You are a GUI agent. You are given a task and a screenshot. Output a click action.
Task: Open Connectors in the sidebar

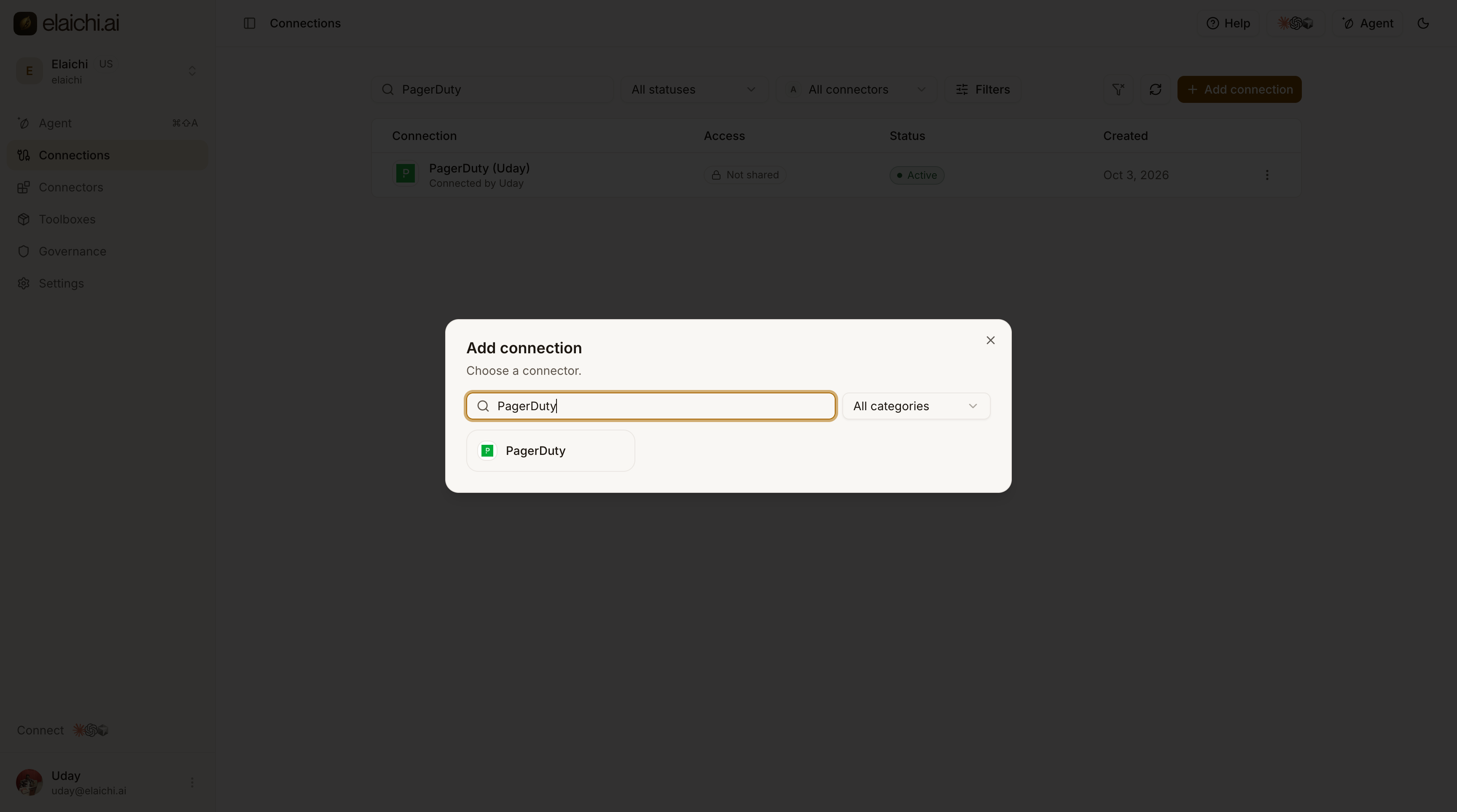click(108, 187)
